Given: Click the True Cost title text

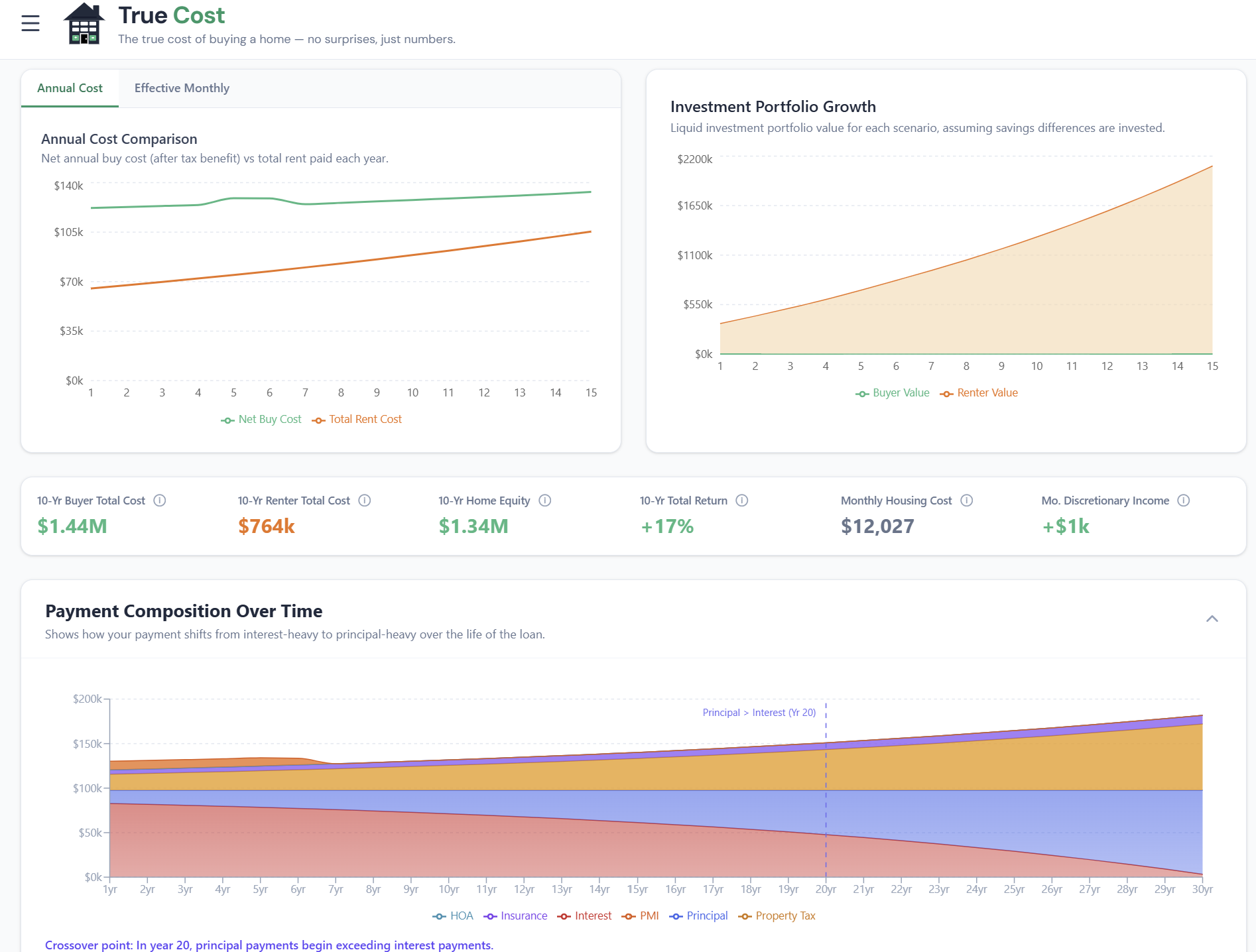Looking at the screenshot, I should [x=171, y=15].
